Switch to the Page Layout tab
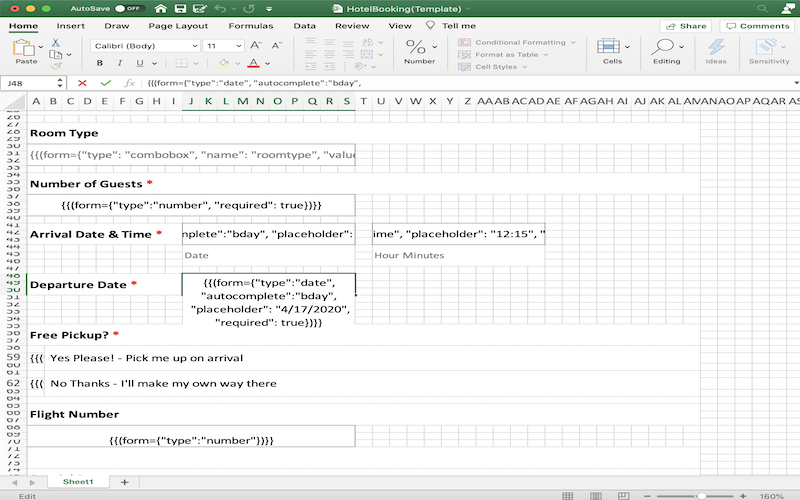The width and height of the screenshot is (800, 500). (178, 25)
